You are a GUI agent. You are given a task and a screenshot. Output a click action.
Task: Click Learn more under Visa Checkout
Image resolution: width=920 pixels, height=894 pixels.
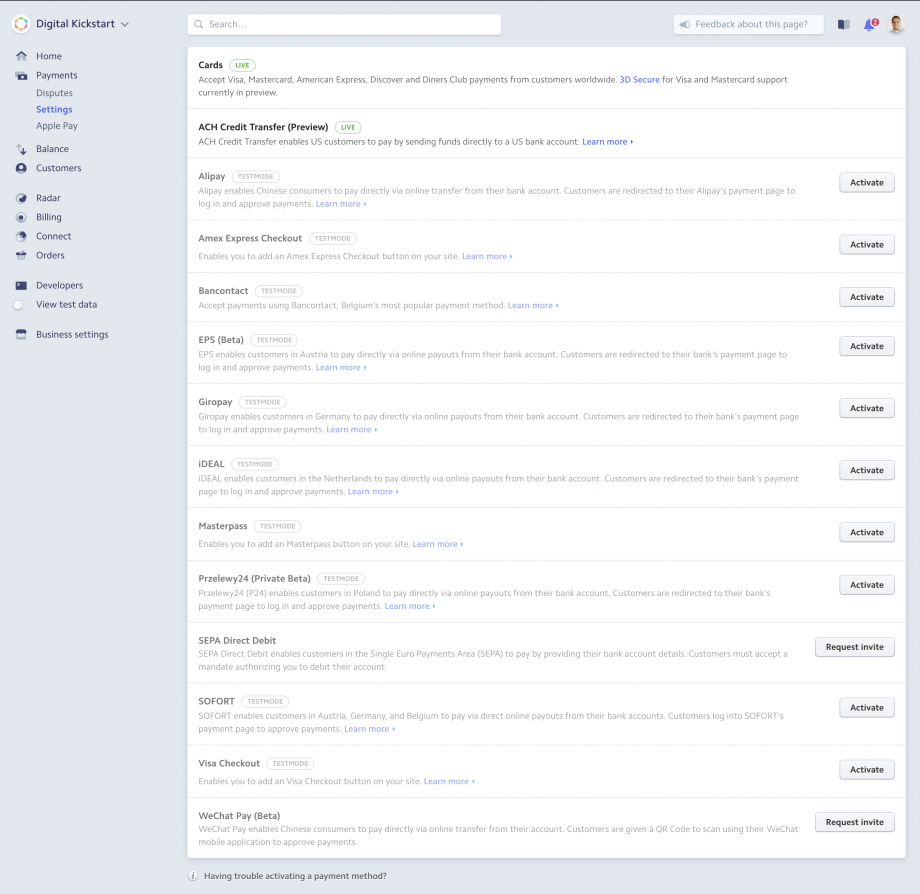[449, 781]
